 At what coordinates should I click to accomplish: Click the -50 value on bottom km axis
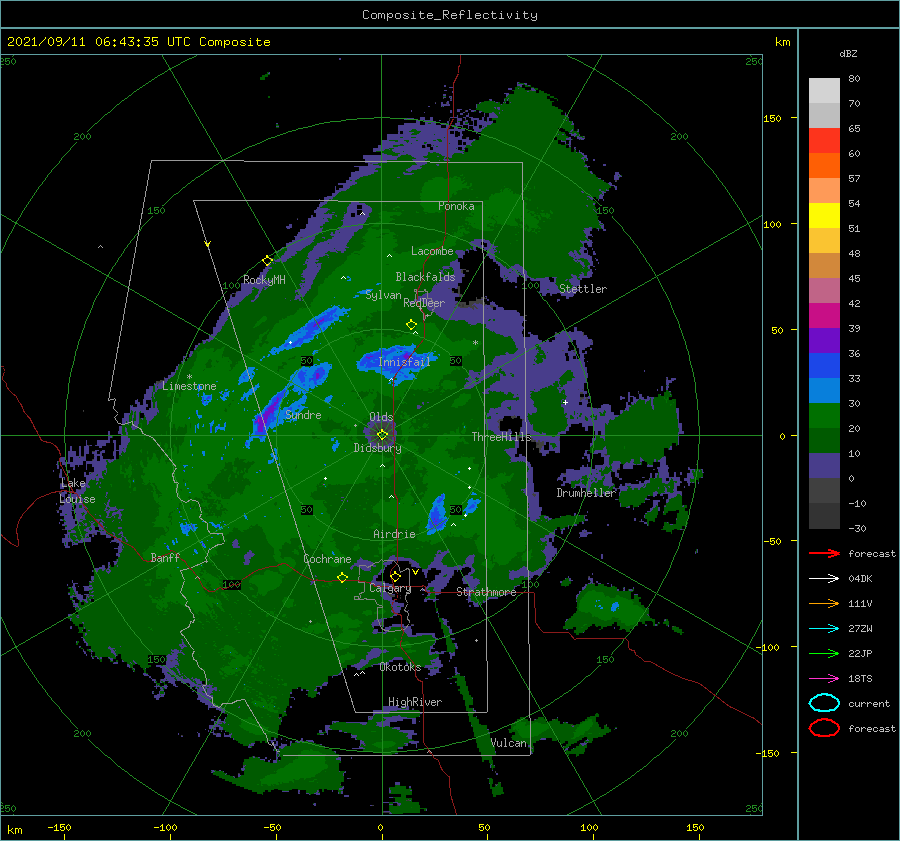(x=272, y=828)
